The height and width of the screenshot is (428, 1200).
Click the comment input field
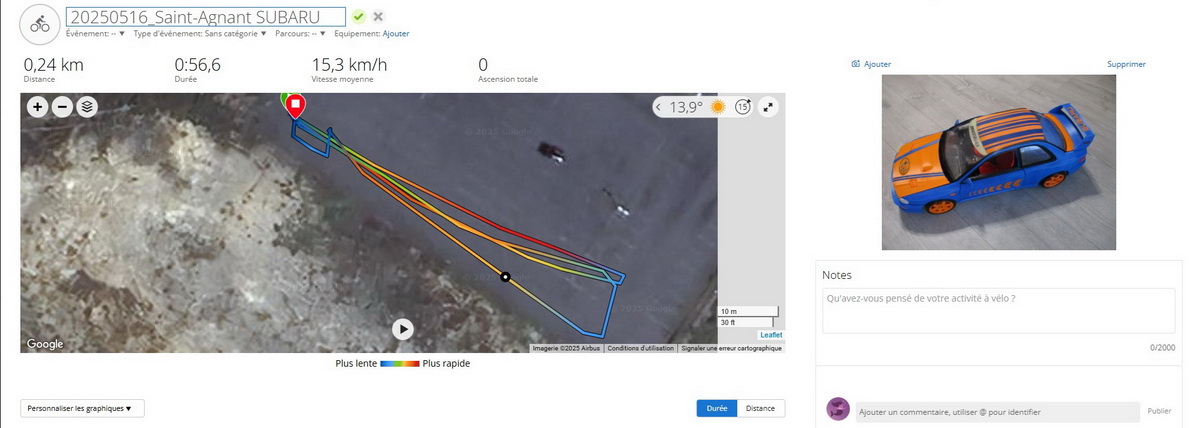coord(997,411)
